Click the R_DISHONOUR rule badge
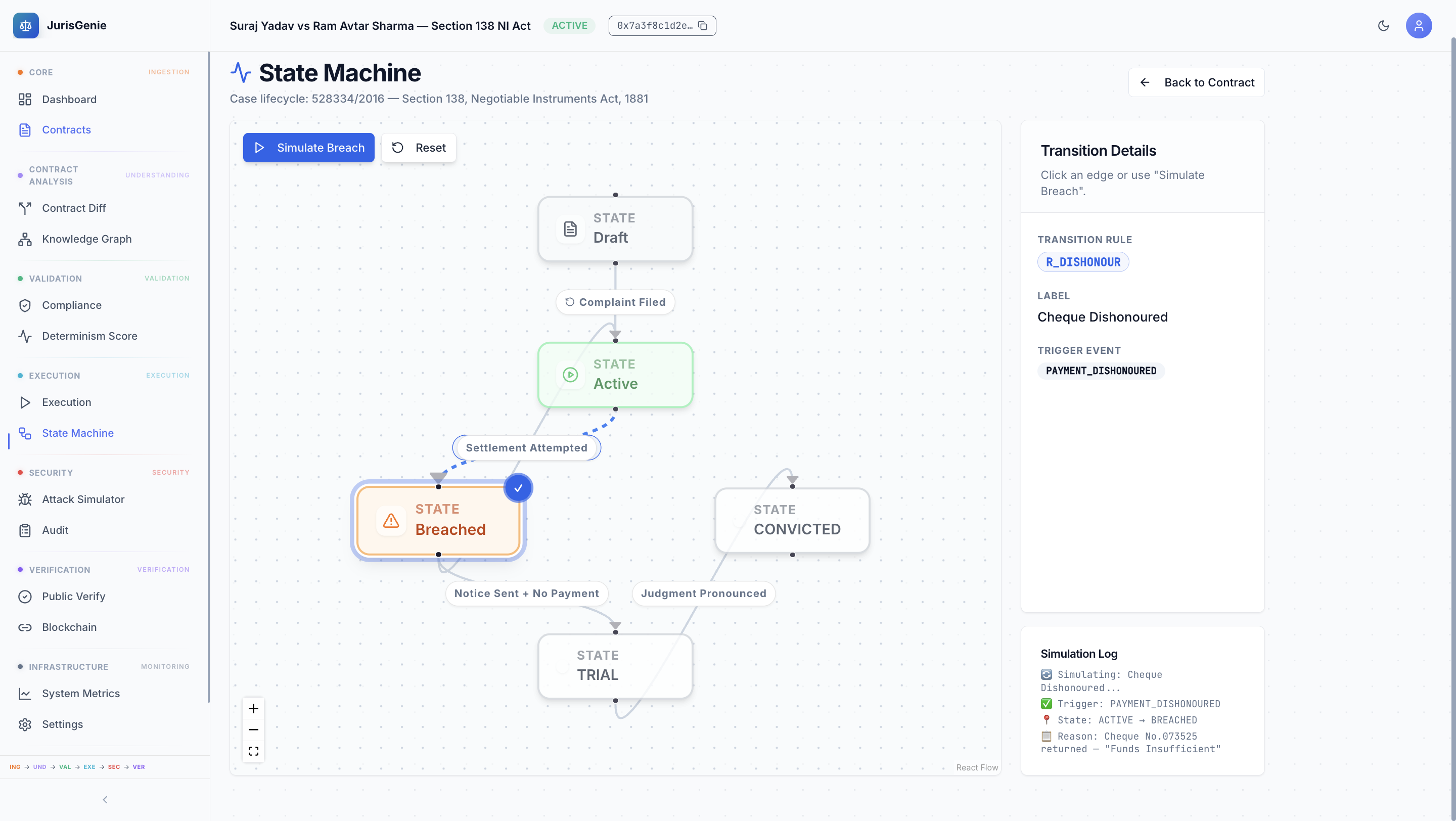This screenshot has width=1456, height=821. pyautogui.click(x=1082, y=262)
